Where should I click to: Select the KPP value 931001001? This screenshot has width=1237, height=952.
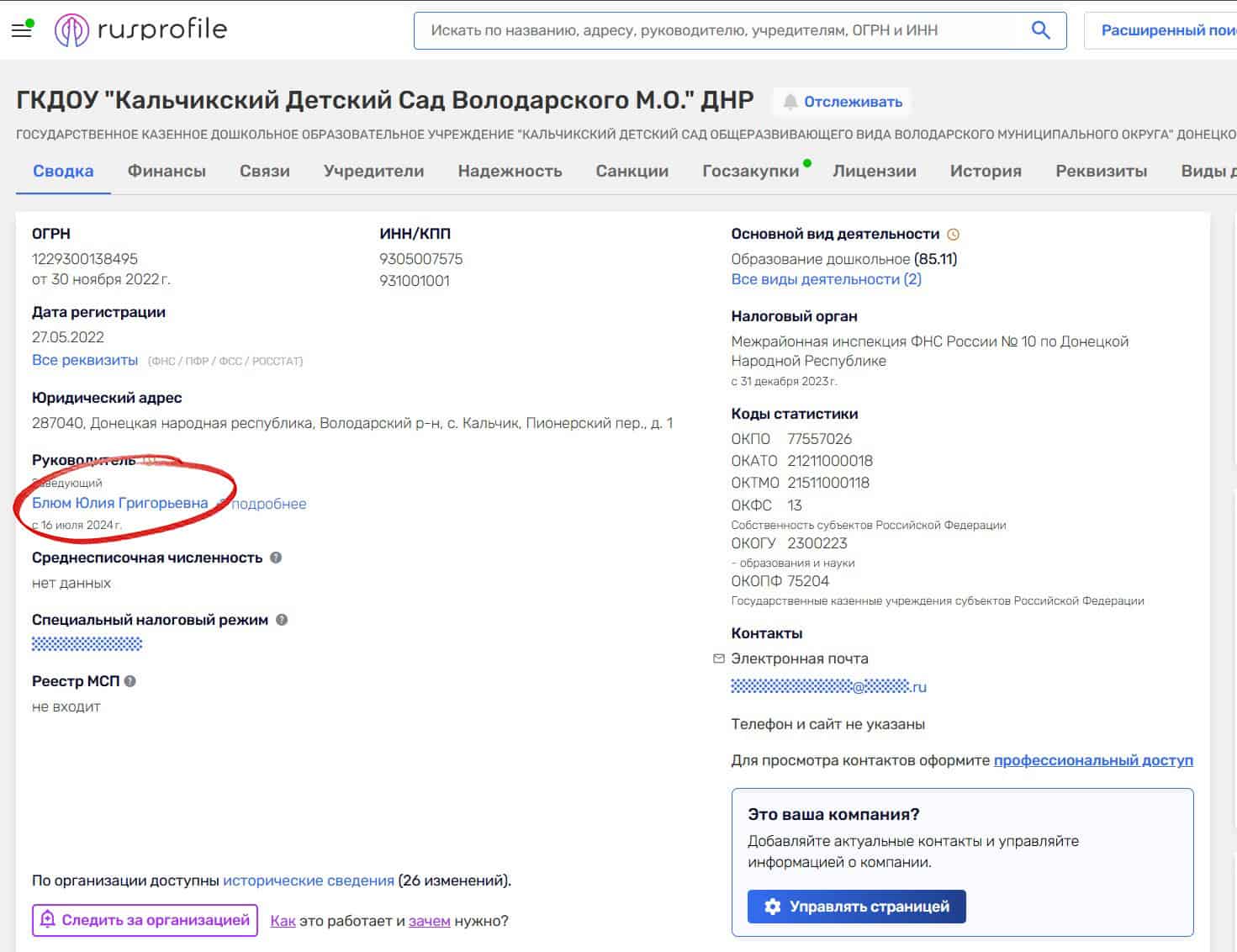415,281
